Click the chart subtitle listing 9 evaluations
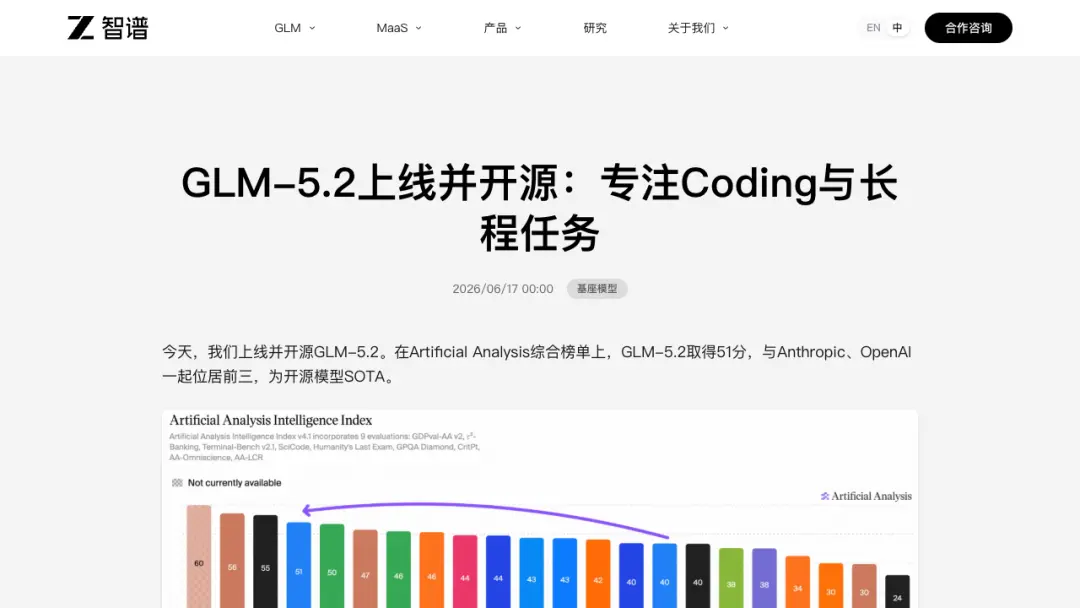 coord(324,447)
